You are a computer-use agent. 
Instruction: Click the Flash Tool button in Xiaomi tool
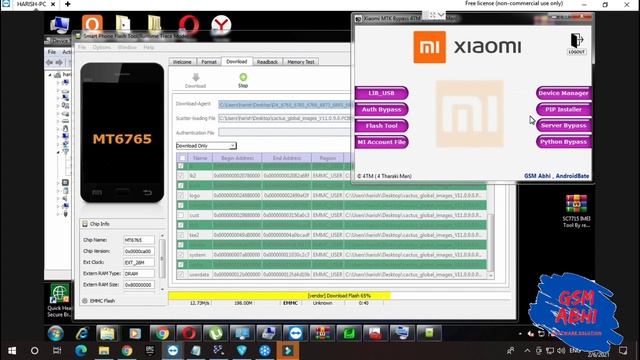[x=381, y=126]
